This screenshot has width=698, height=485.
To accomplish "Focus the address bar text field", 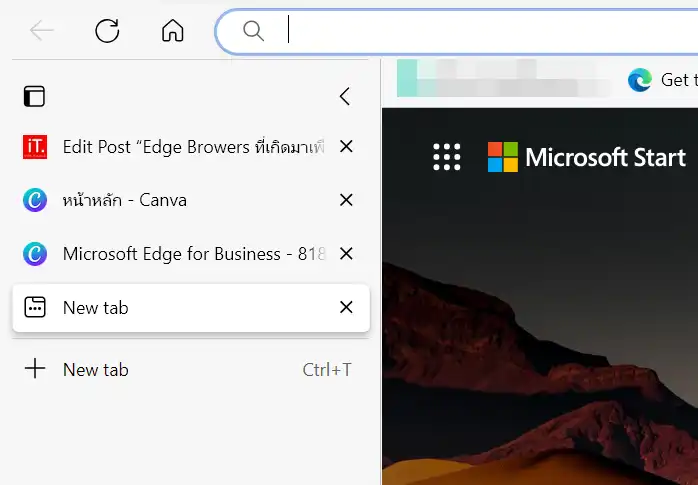I will 480,32.
